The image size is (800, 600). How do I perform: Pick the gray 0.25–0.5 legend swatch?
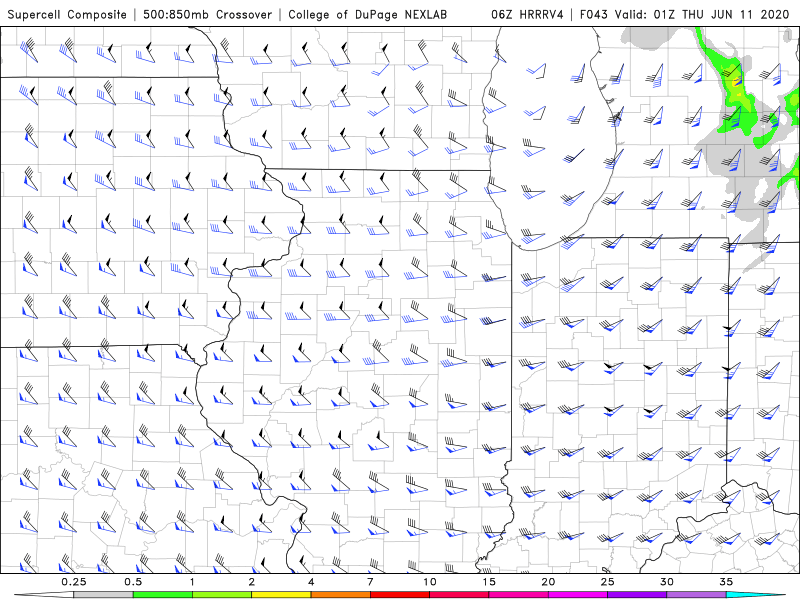click(104, 595)
